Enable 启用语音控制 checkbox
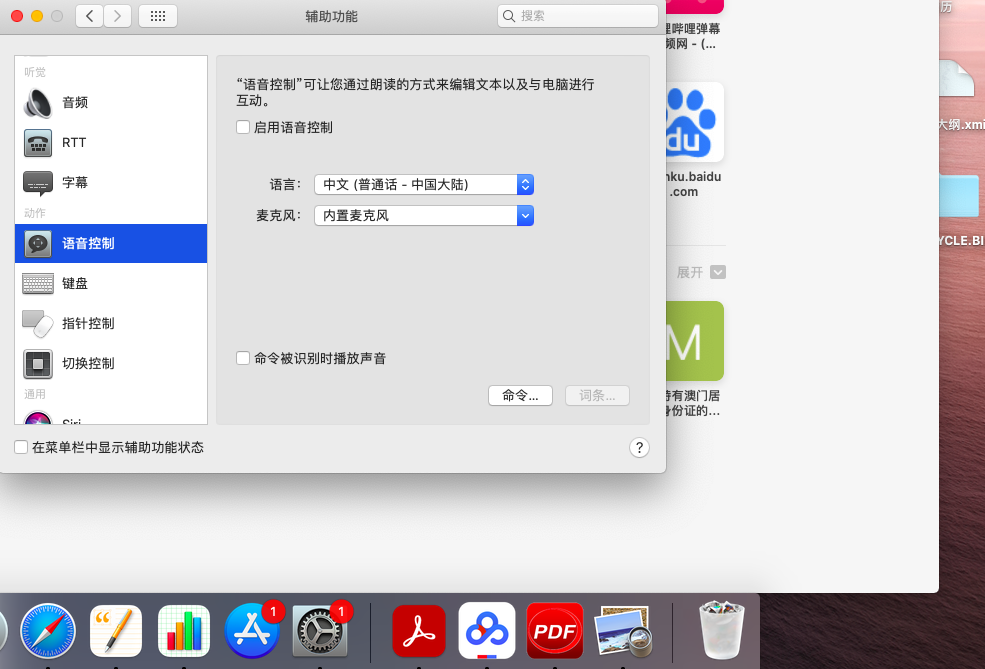This screenshot has width=985, height=669. pos(243,127)
